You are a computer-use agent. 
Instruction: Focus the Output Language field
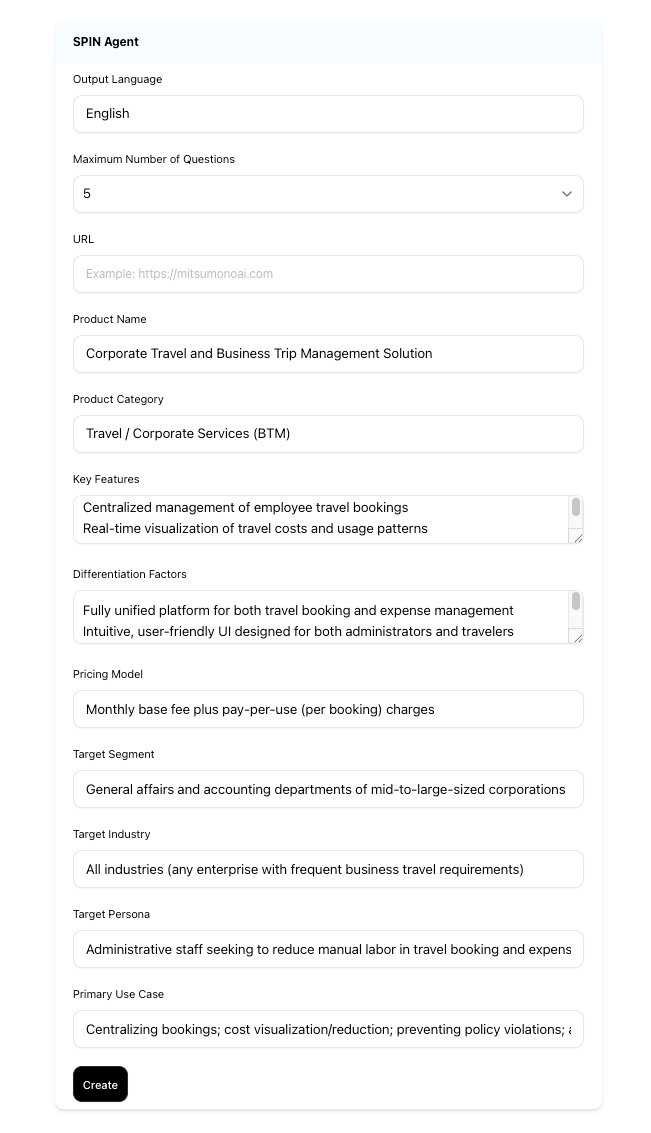click(327, 114)
